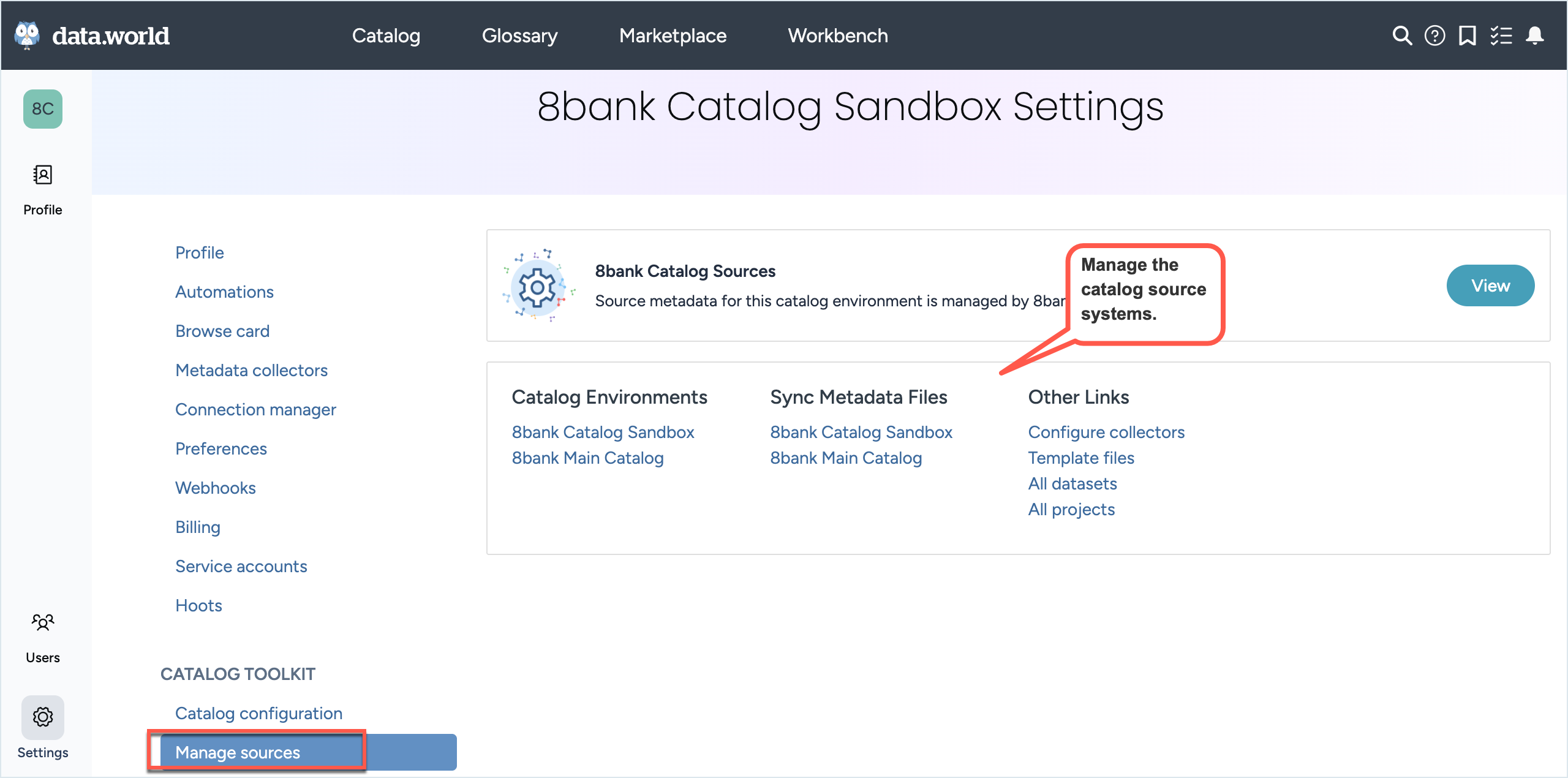This screenshot has height=778, width=1568.
Task: Click the gear illustration on Catalog Sources card
Action: [538, 286]
